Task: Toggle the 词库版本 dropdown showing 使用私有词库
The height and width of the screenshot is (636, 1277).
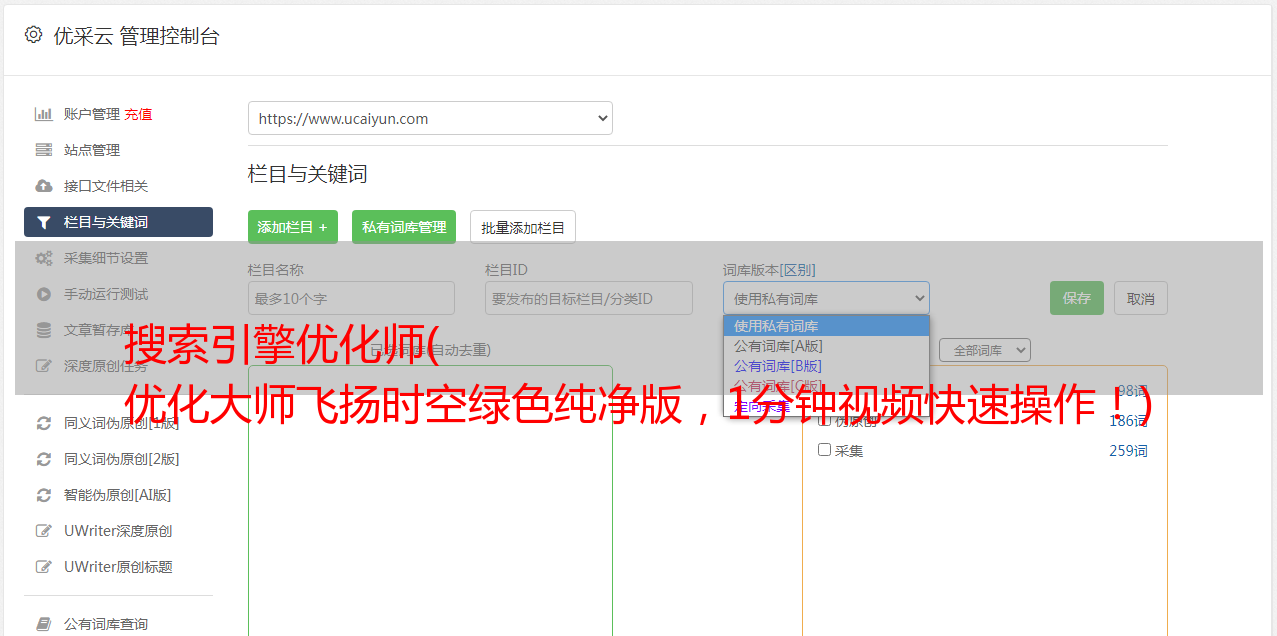Action: 826,298
